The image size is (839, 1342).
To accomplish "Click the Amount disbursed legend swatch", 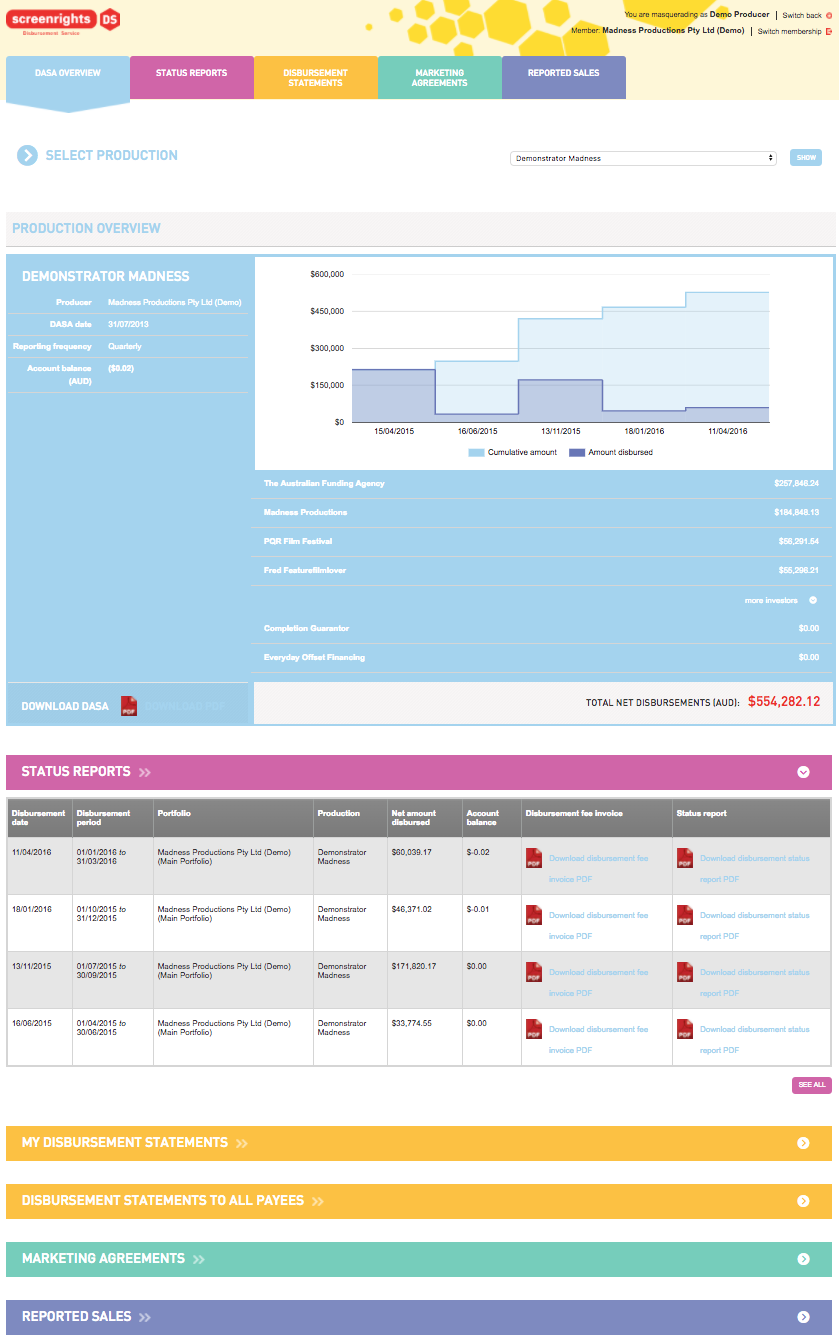I will (576, 453).
